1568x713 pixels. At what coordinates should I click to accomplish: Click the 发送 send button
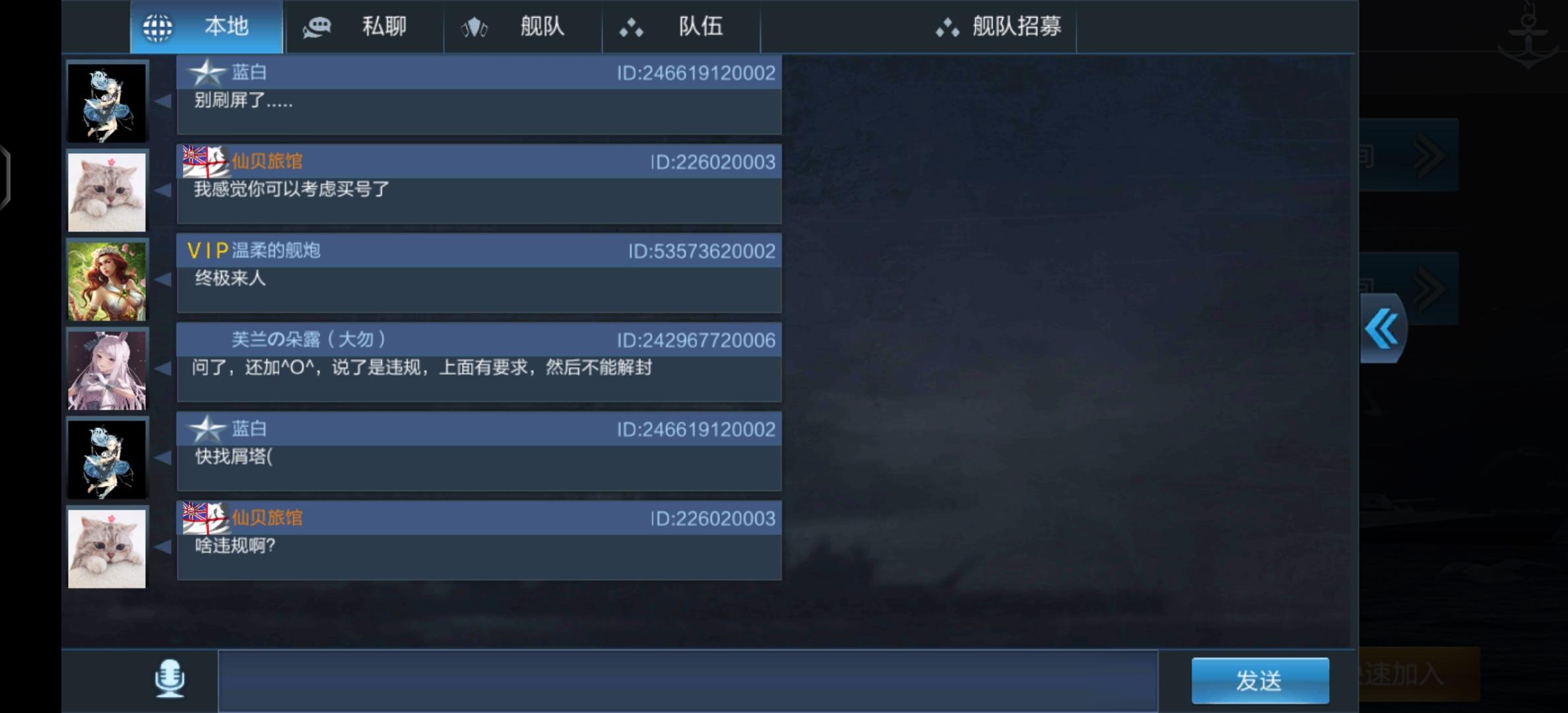(1260, 680)
